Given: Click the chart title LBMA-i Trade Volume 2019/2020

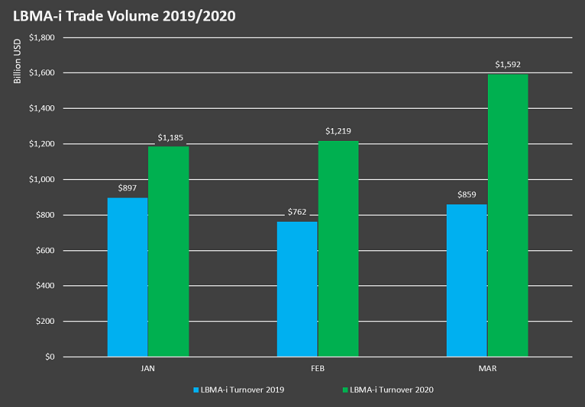Looking at the screenshot, I should [x=124, y=16].
